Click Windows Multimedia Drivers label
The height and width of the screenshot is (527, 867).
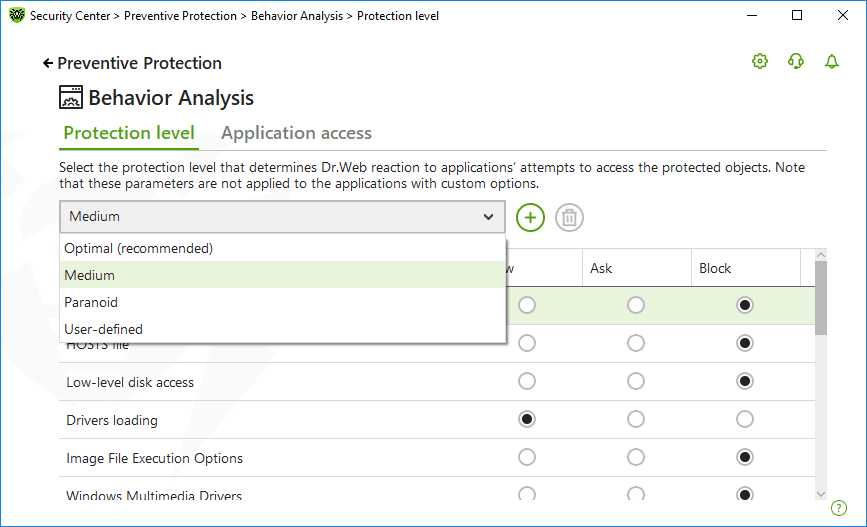tap(154, 495)
